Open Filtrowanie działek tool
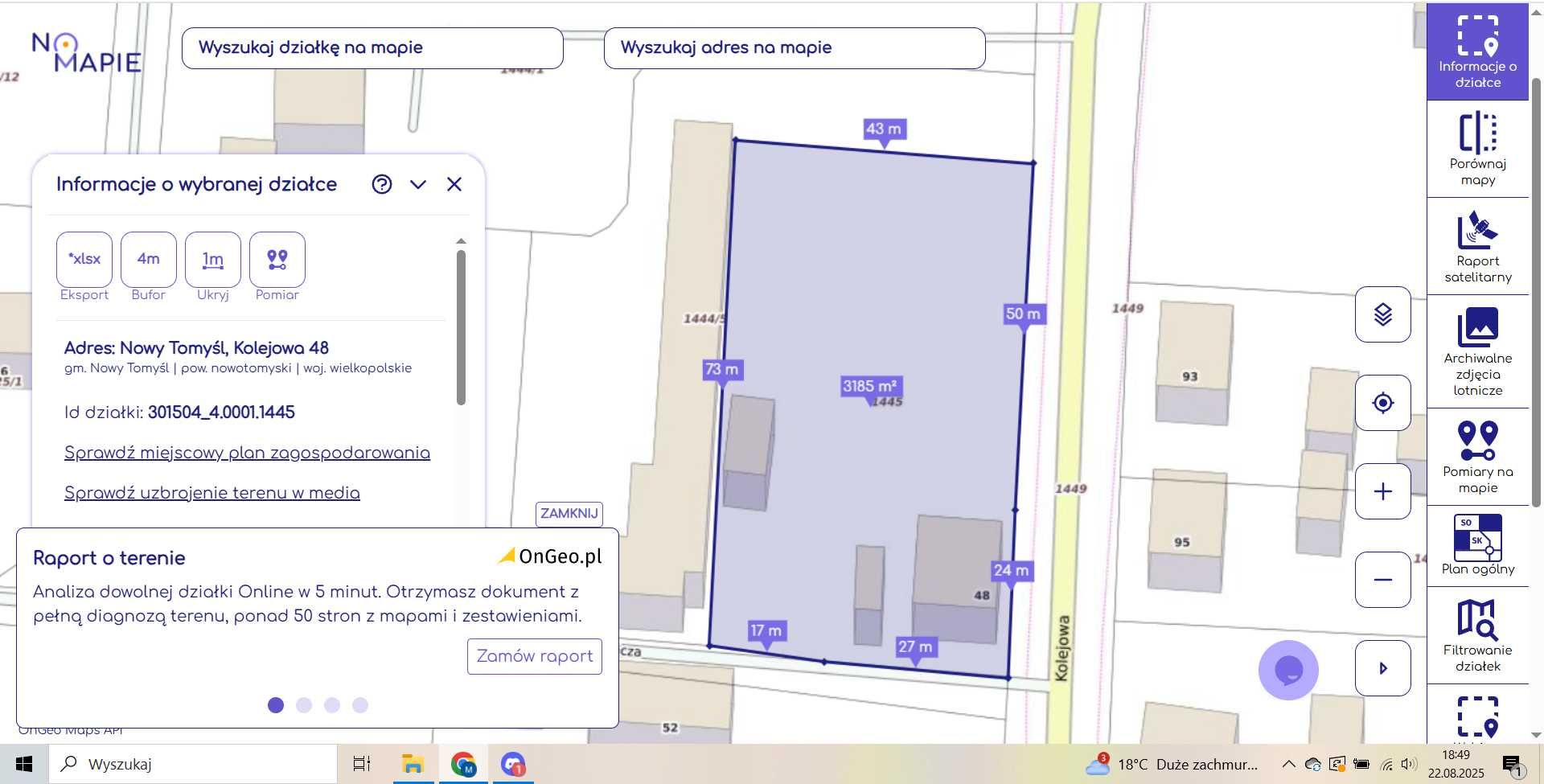The image size is (1544, 784). pos(1477,636)
